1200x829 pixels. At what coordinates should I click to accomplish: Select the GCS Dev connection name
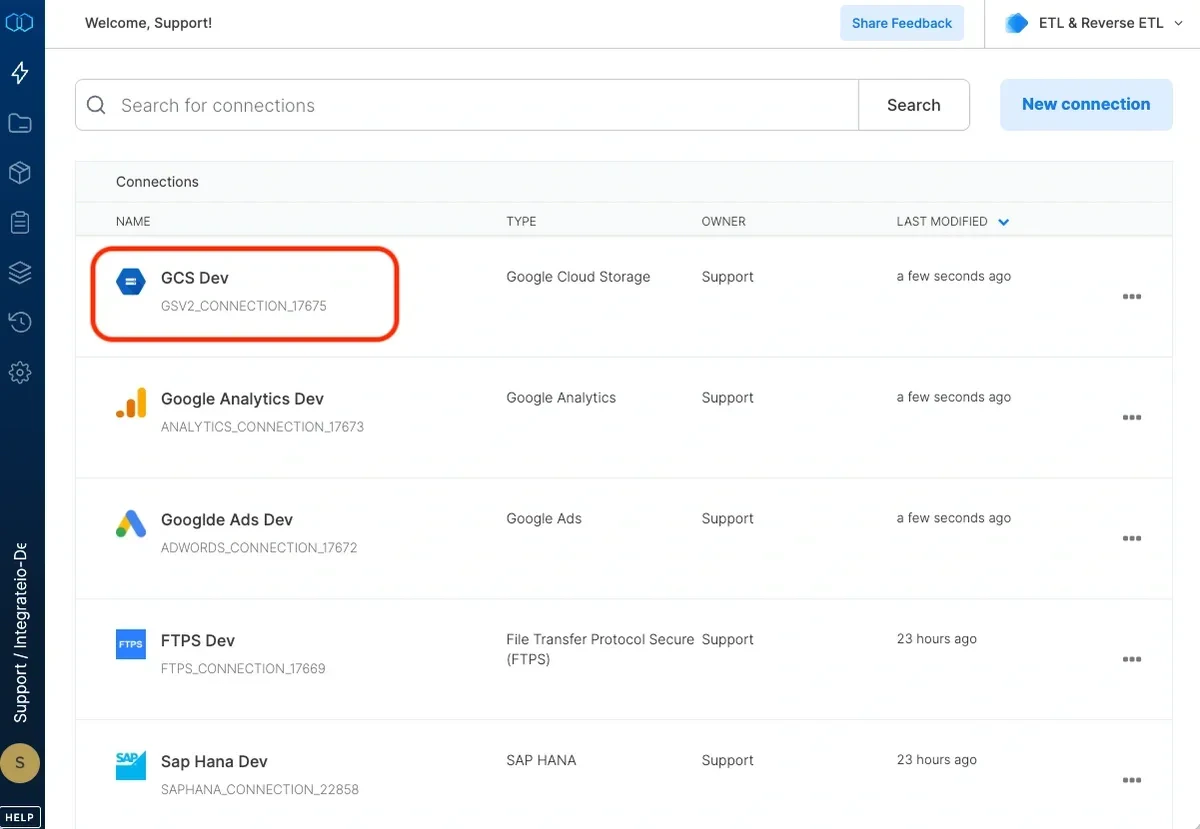tap(195, 277)
